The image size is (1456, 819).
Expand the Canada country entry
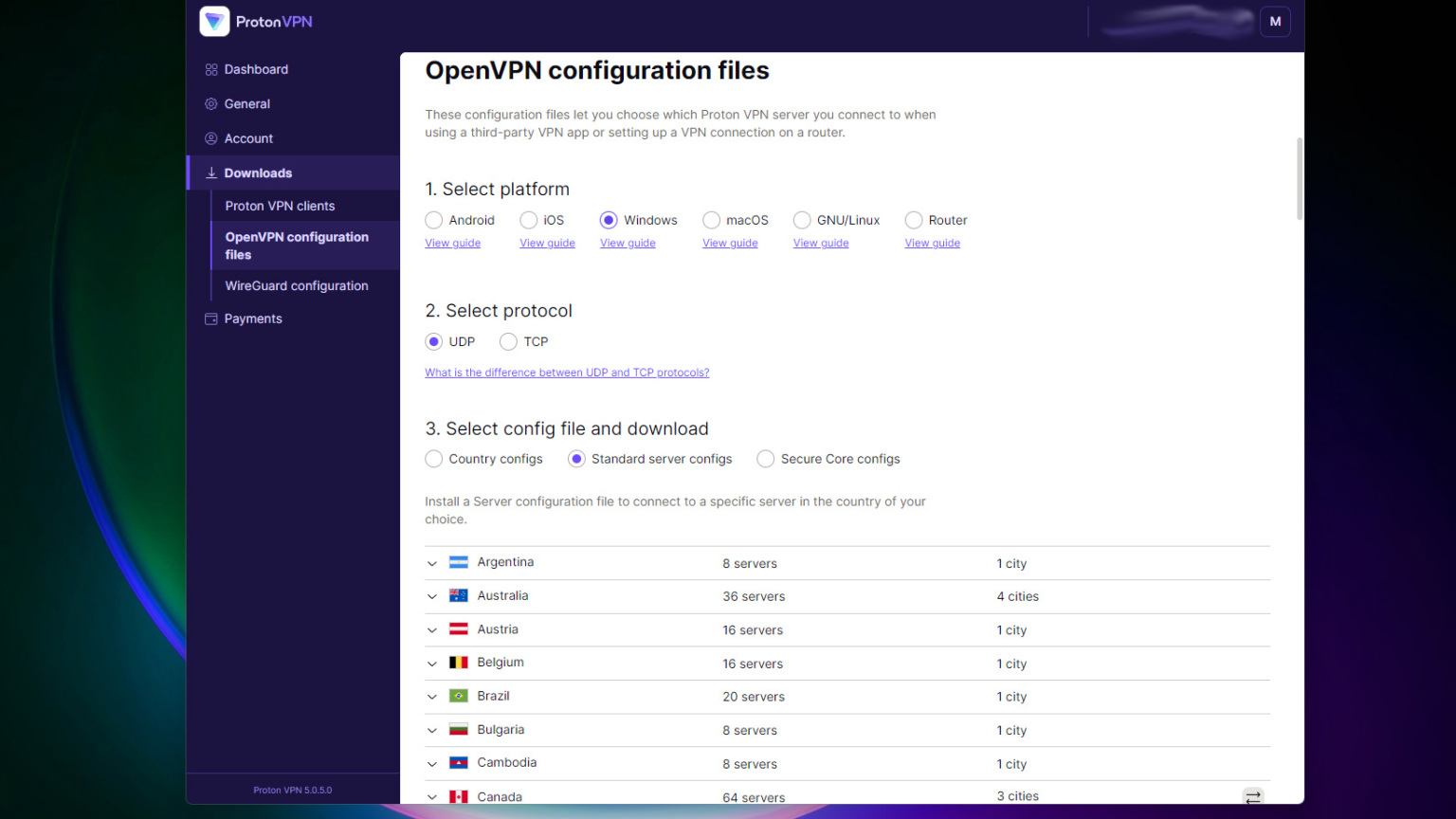[432, 797]
